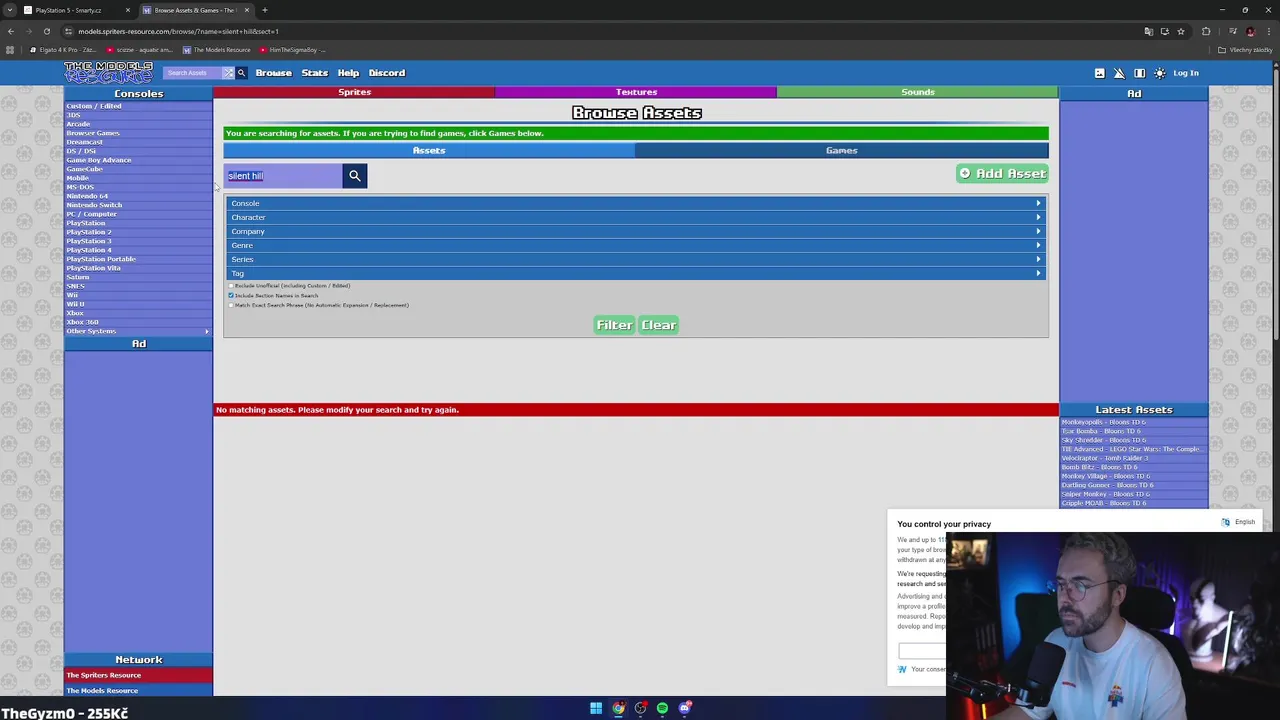
Task: Expand Other Systems in Consoles list
Action: coord(138,331)
